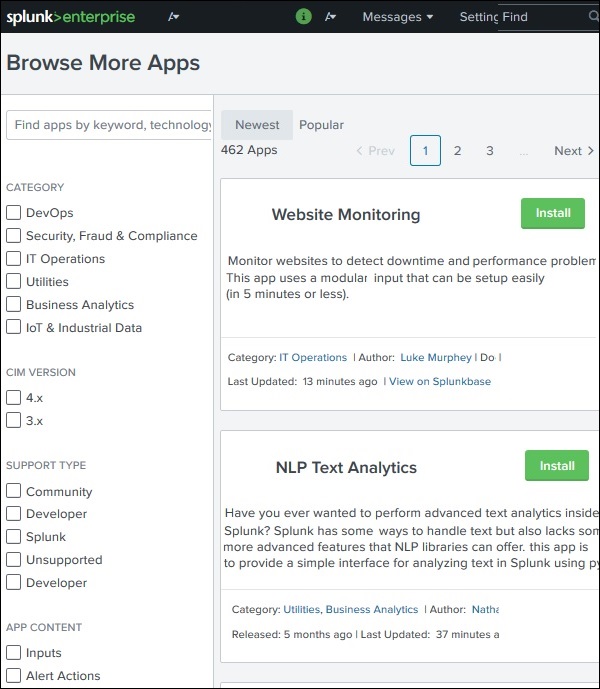
Task: Click the icon right of the Splunk logo
Action: tap(174, 16)
